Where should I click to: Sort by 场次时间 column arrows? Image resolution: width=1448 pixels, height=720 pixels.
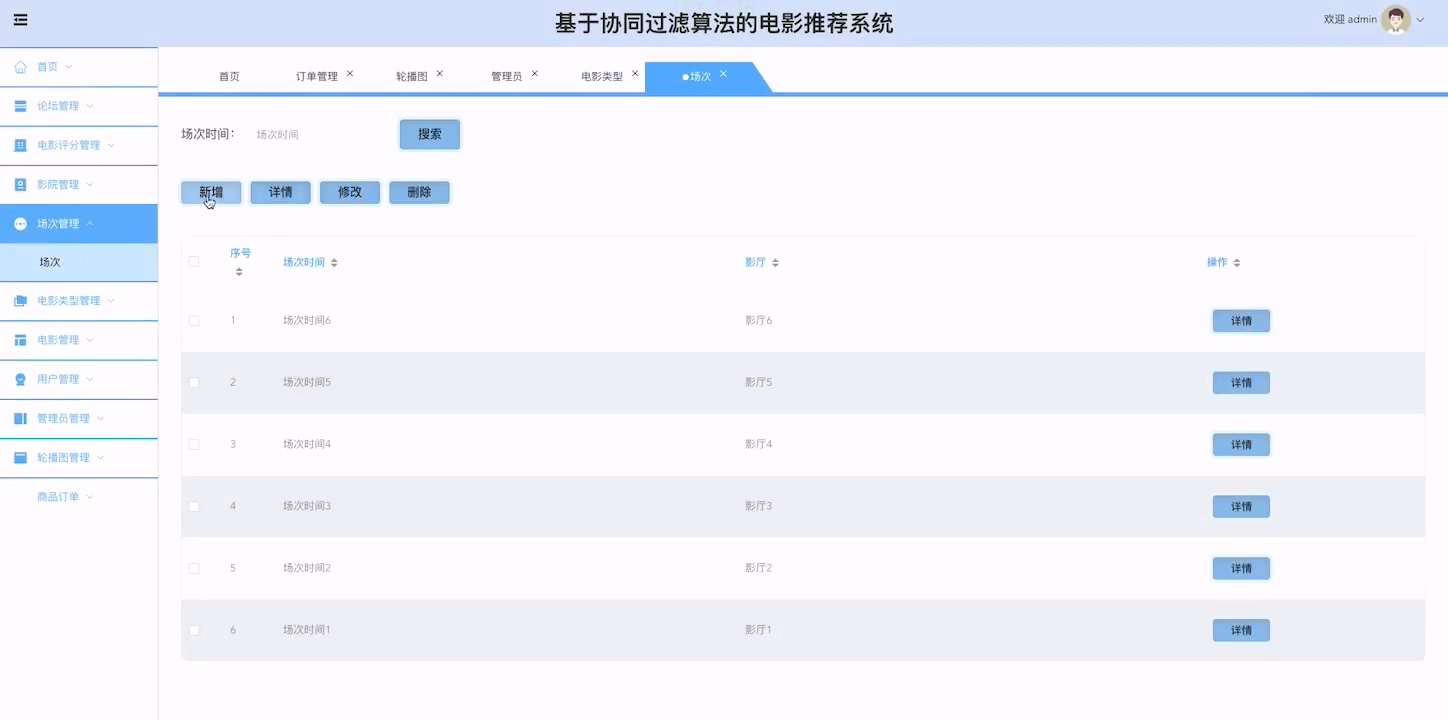click(x=334, y=263)
